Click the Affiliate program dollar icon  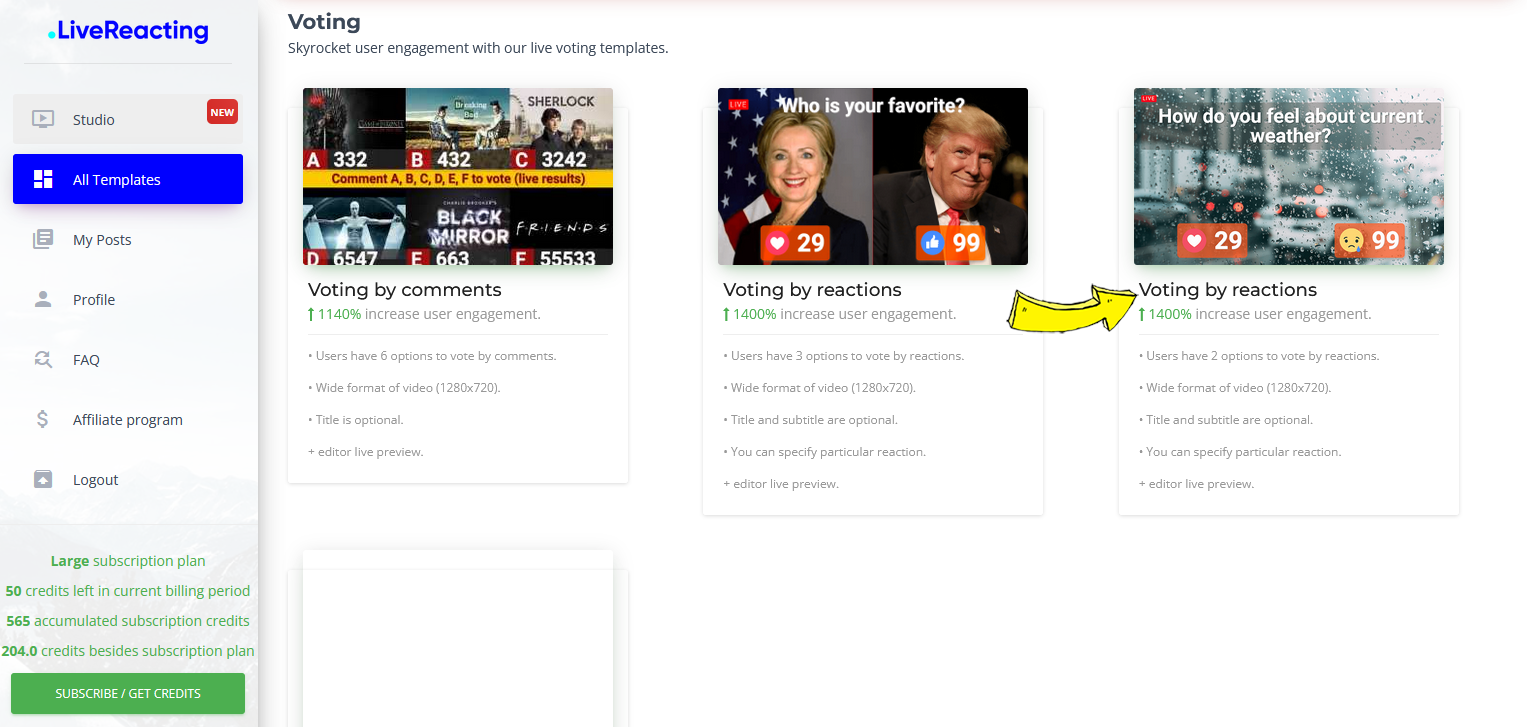[43, 419]
